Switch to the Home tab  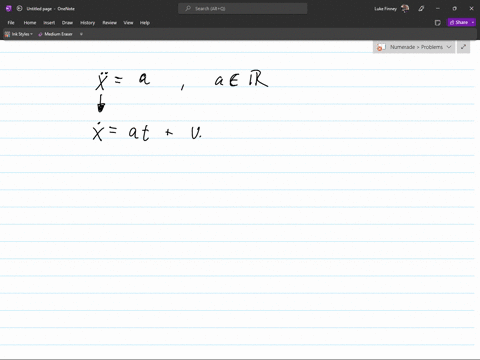pyautogui.click(x=30, y=23)
